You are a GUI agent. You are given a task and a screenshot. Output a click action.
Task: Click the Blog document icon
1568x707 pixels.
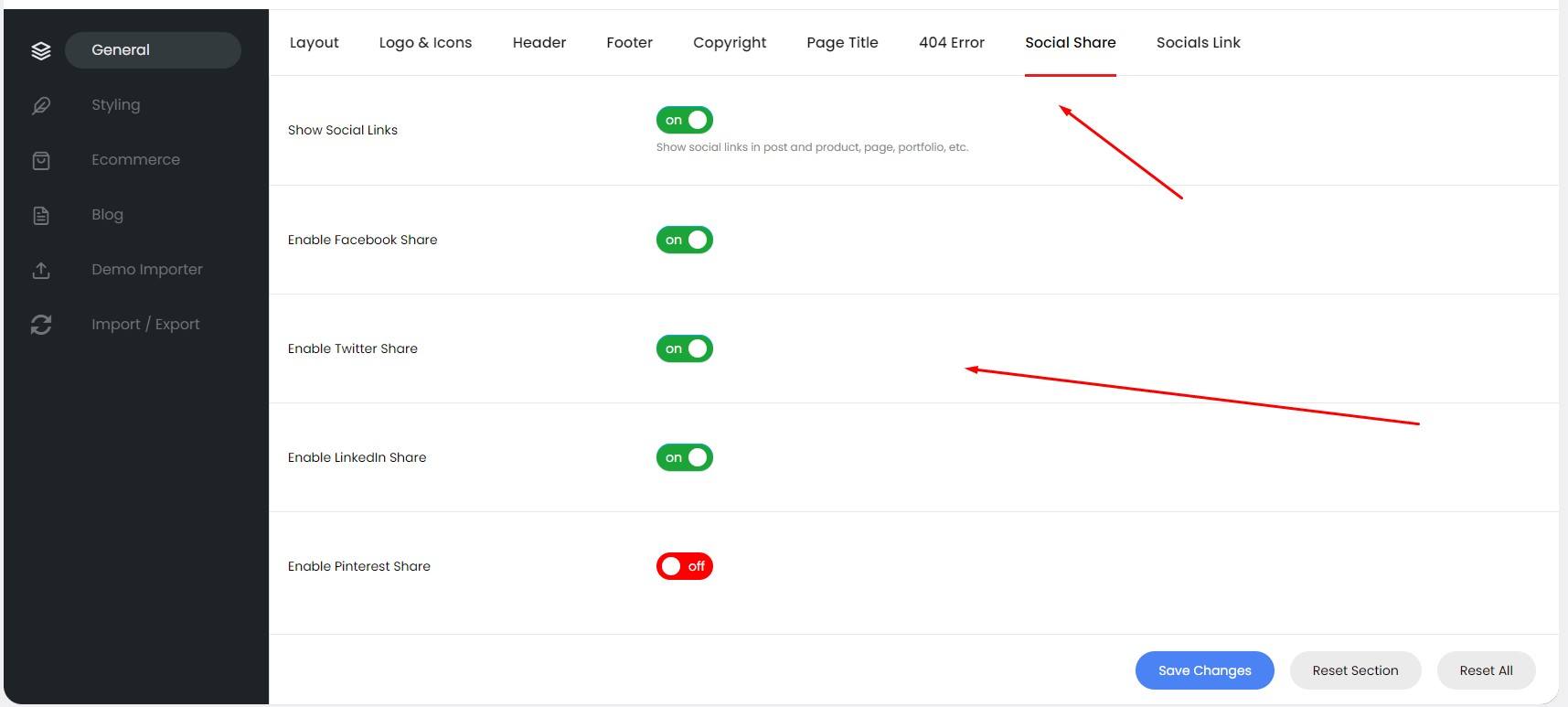41,215
